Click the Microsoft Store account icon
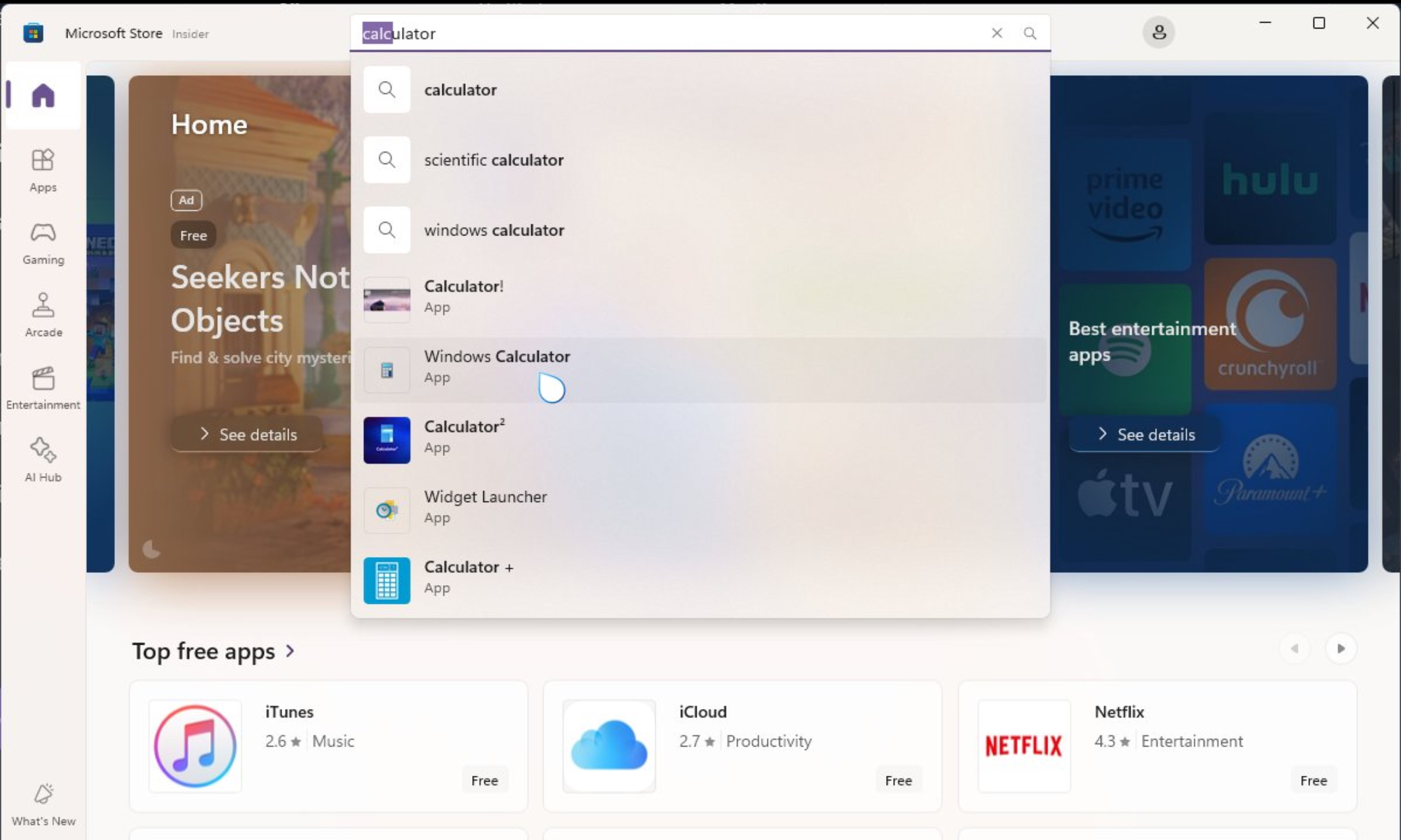 [x=1159, y=32]
